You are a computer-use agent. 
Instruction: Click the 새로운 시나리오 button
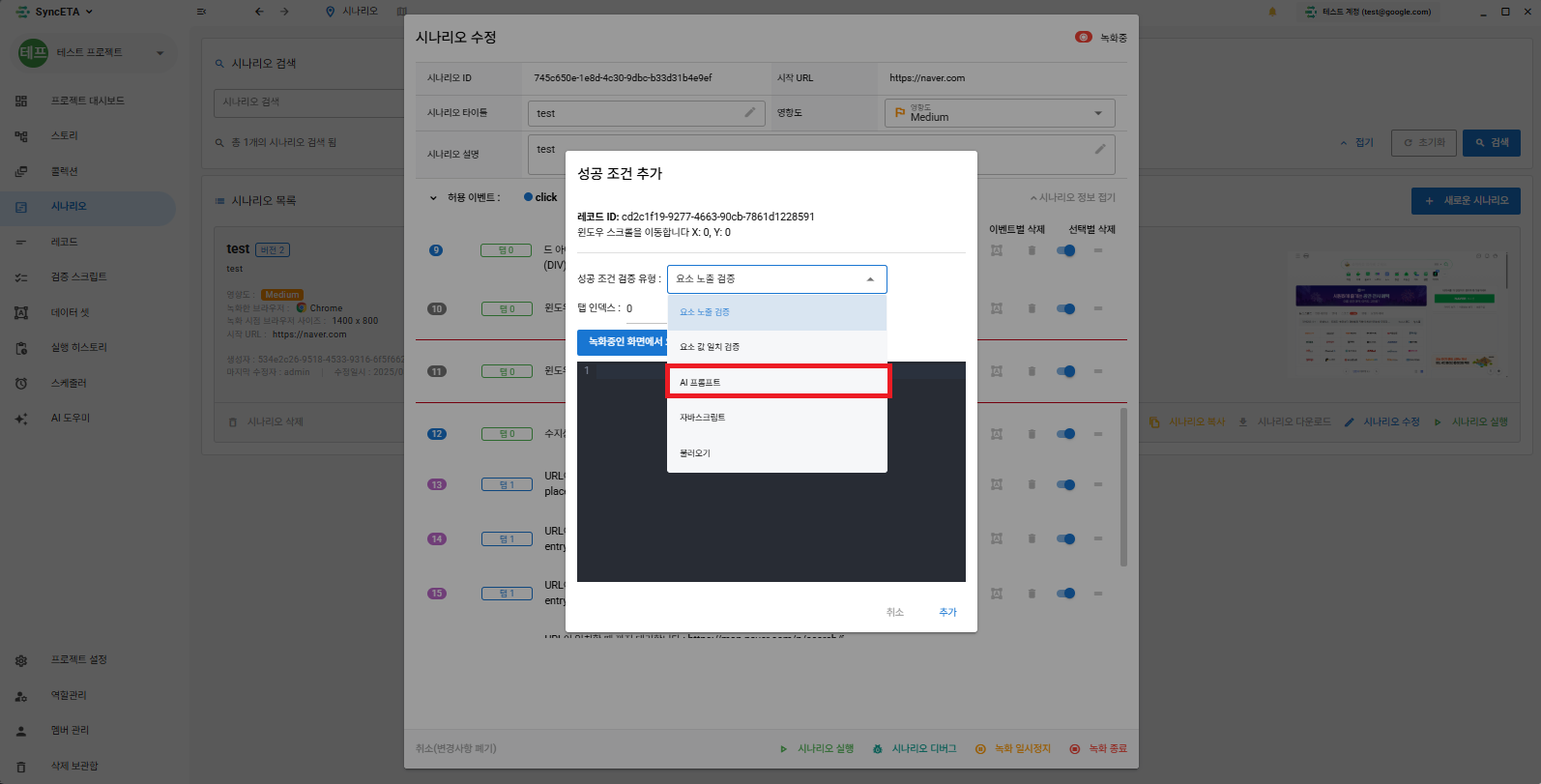pos(1466,201)
